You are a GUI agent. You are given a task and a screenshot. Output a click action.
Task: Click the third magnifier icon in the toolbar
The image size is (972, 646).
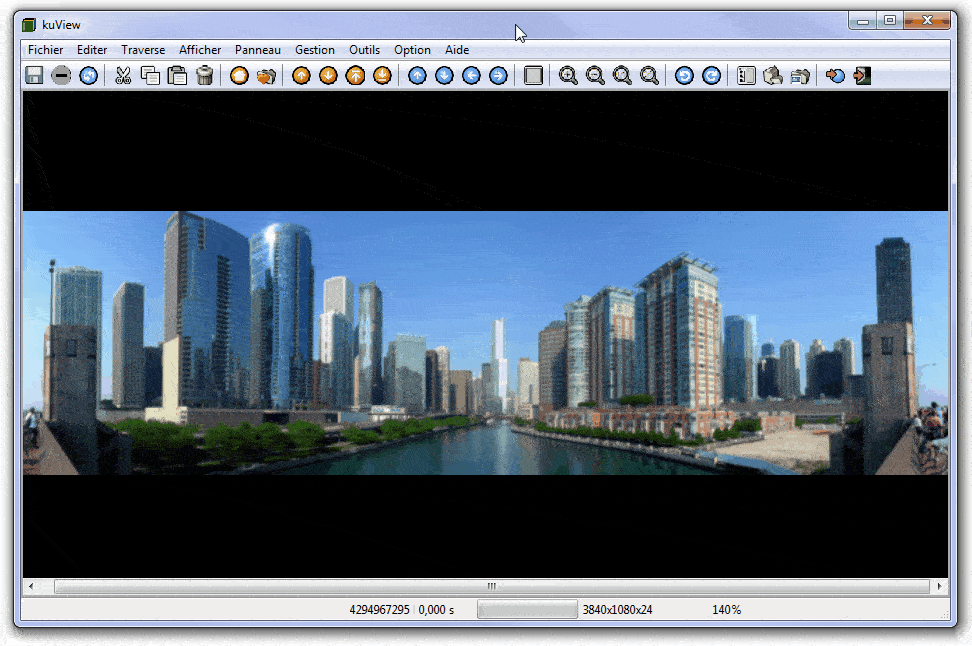[622, 76]
